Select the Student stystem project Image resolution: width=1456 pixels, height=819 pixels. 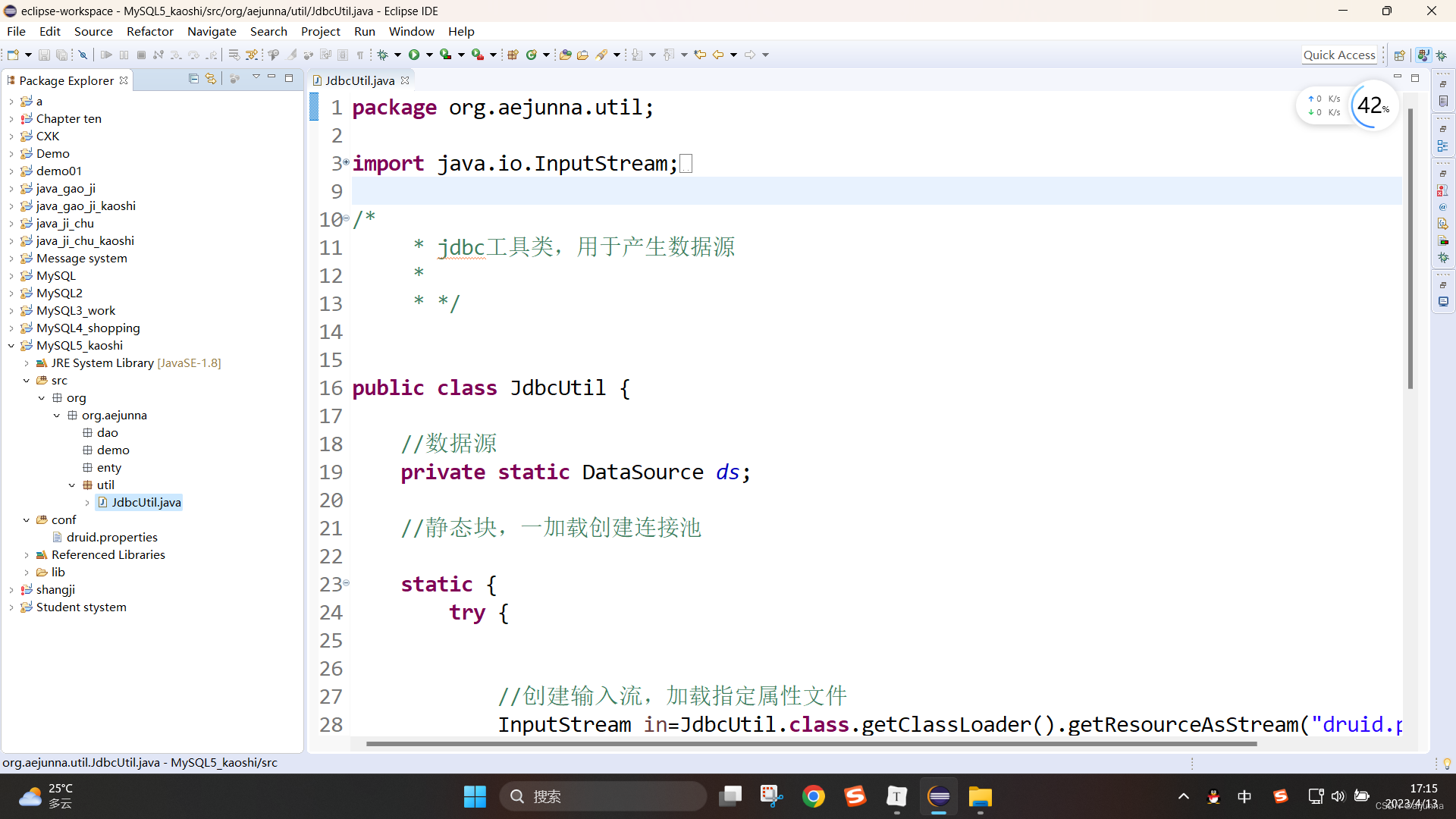pos(81,607)
